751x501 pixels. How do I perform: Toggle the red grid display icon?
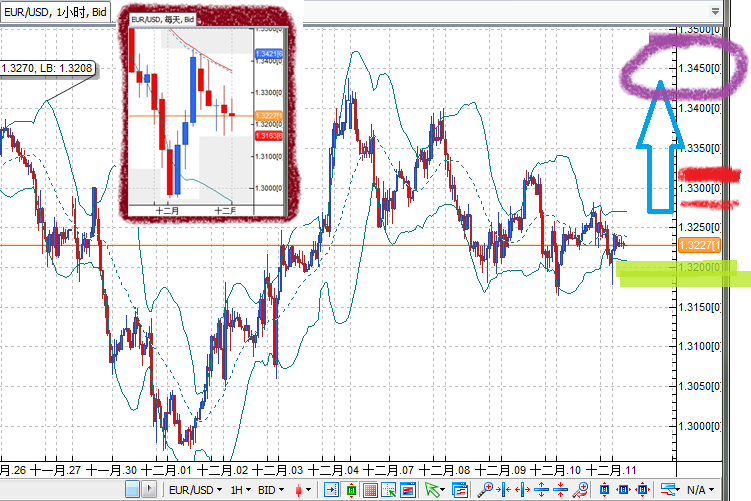pos(370,490)
